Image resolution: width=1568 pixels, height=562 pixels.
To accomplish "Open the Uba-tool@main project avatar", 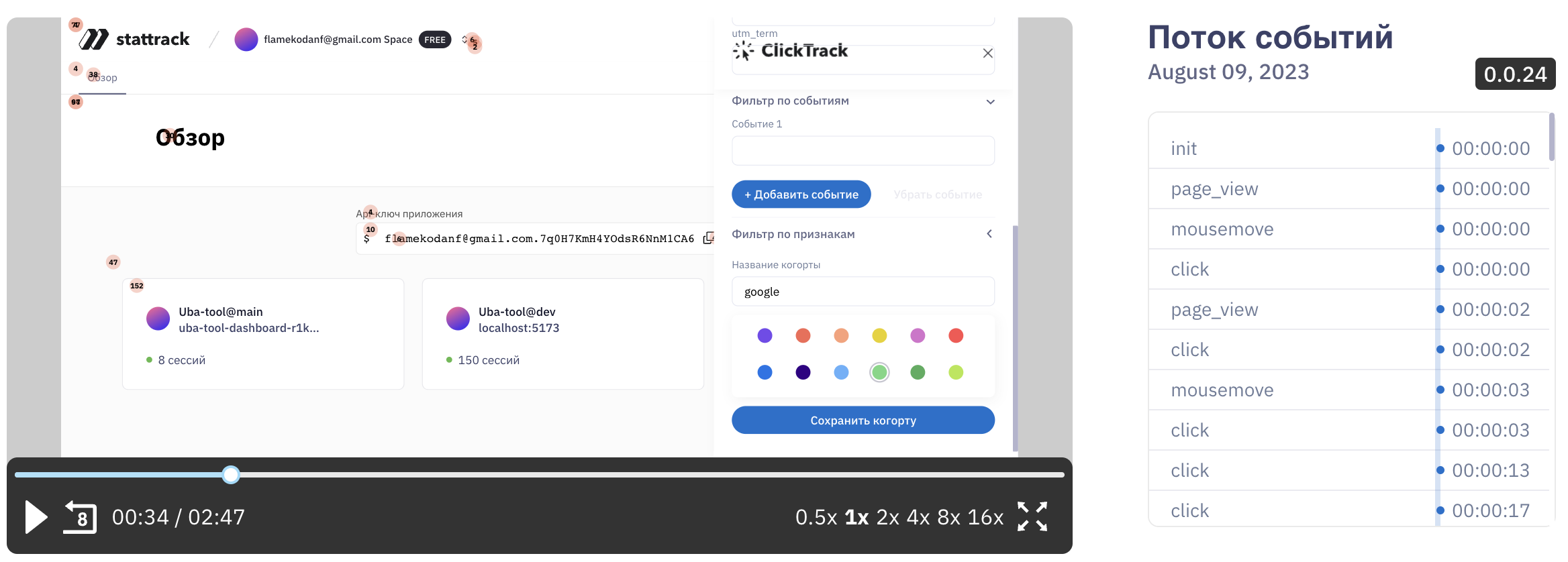I will tap(158, 319).
